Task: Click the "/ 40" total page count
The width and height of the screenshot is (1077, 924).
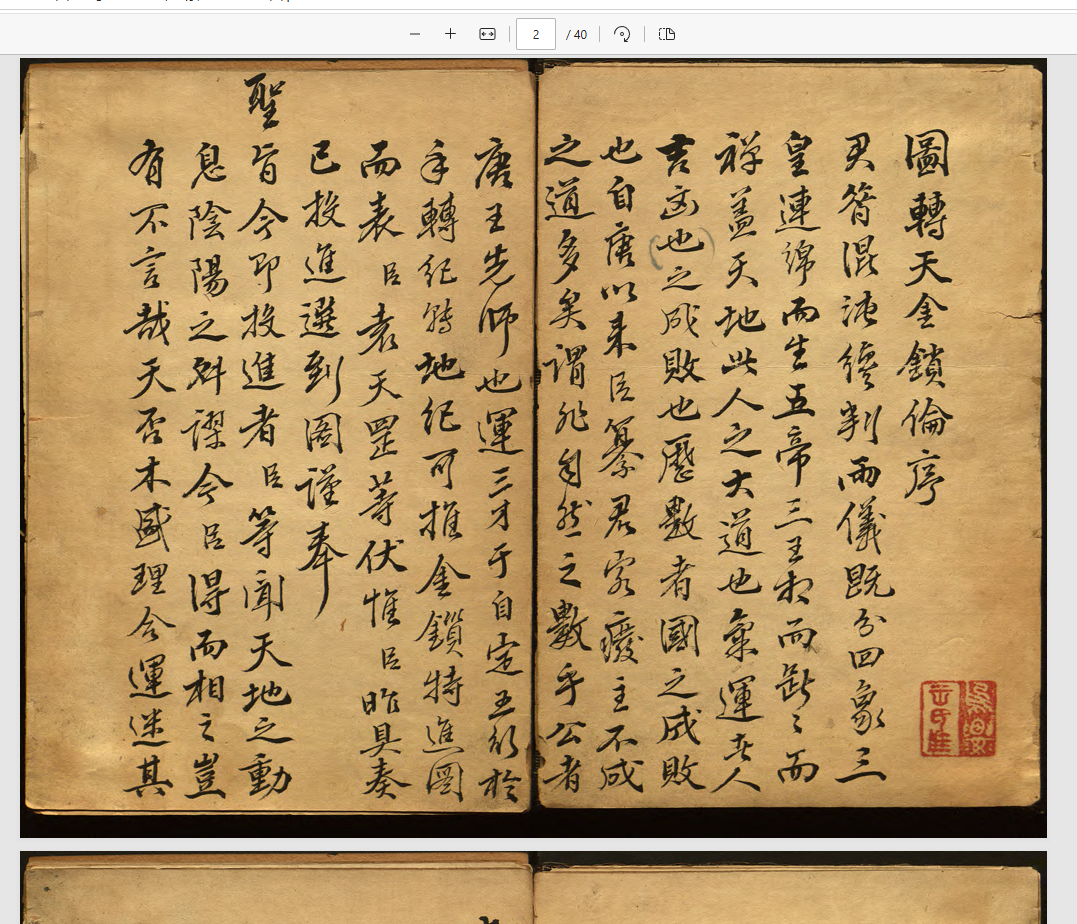Action: pos(577,34)
